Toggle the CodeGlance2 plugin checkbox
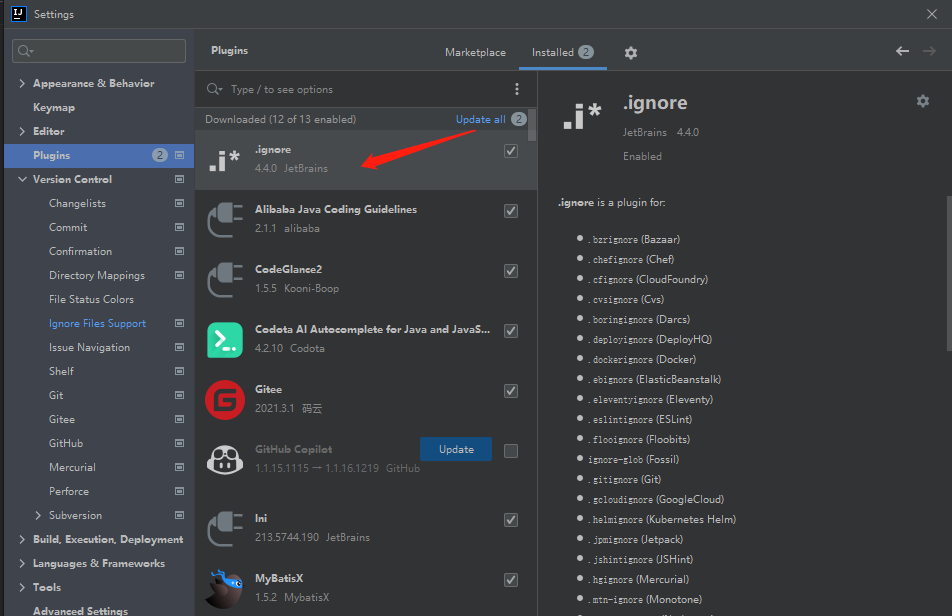This screenshot has width=952, height=616. click(511, 271)
